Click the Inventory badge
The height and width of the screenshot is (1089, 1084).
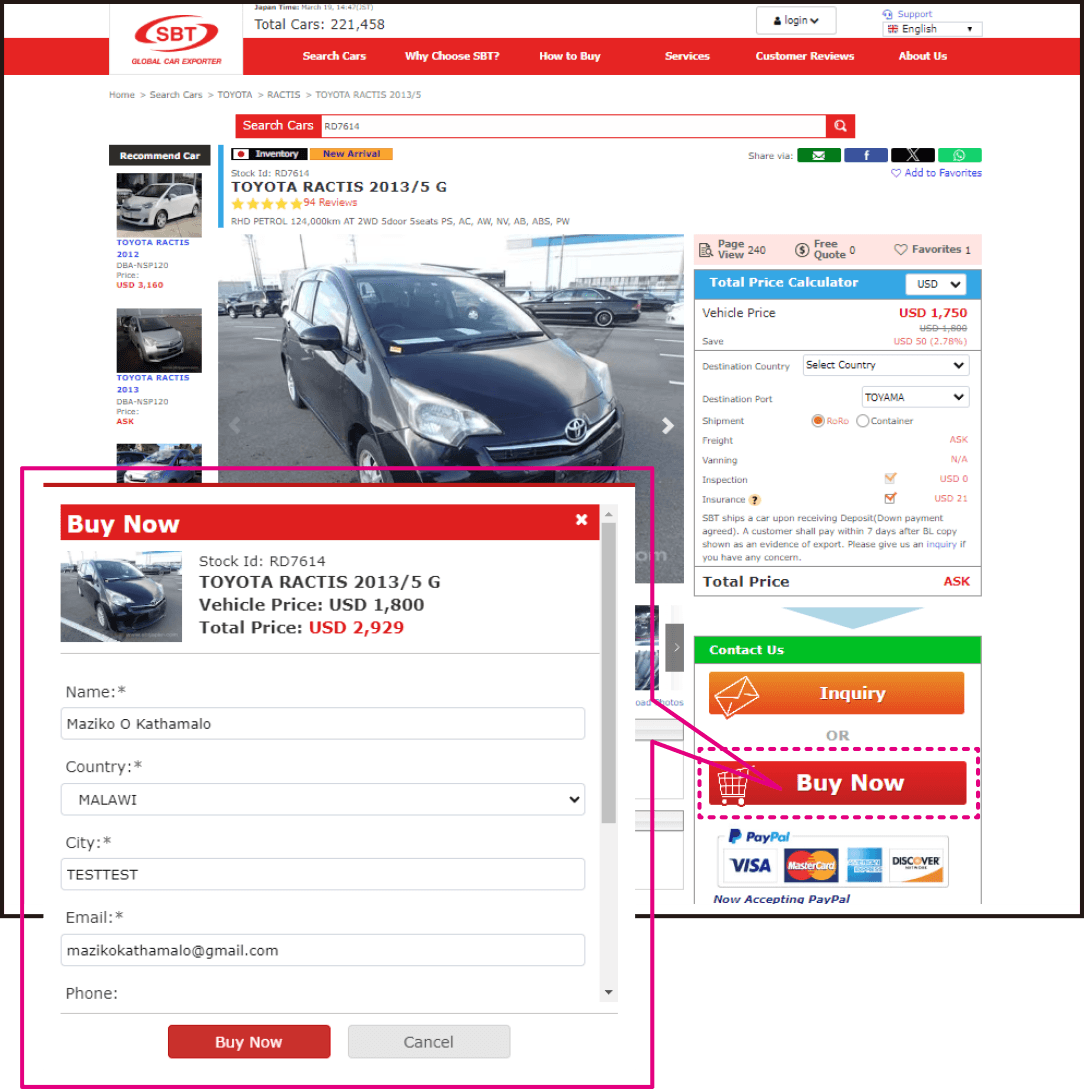[x=269, y=154]
